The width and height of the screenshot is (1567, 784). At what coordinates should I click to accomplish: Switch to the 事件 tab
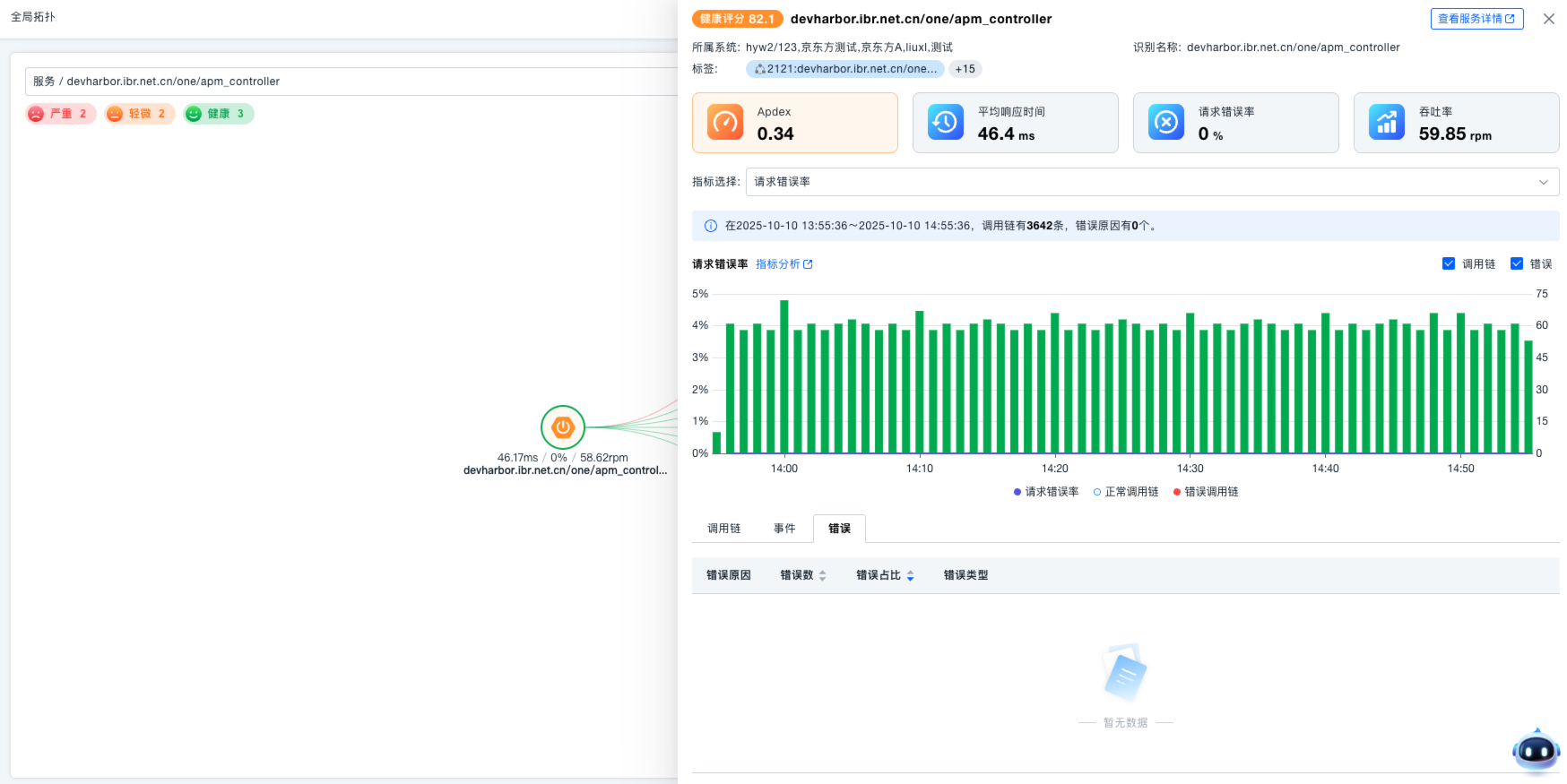783,529
